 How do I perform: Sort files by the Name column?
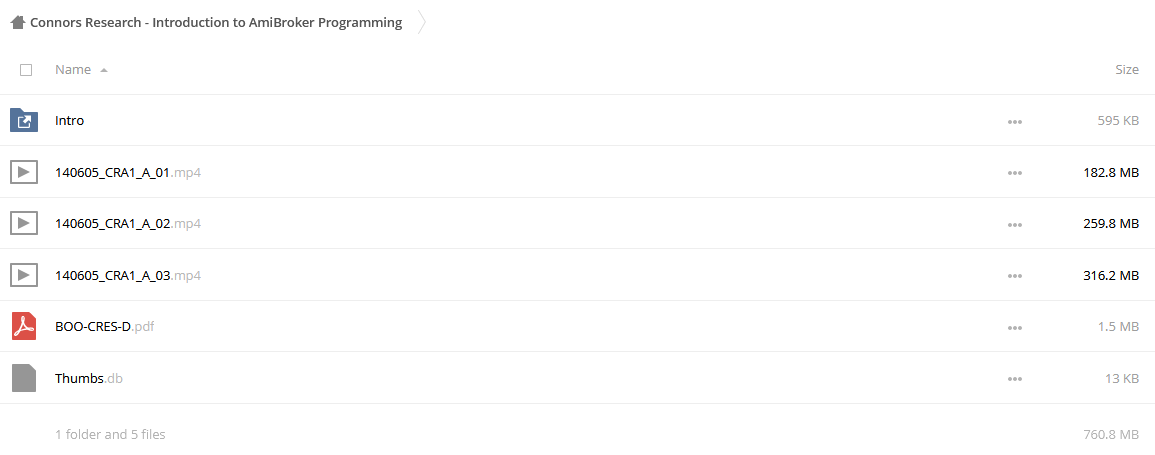(73, 69)
